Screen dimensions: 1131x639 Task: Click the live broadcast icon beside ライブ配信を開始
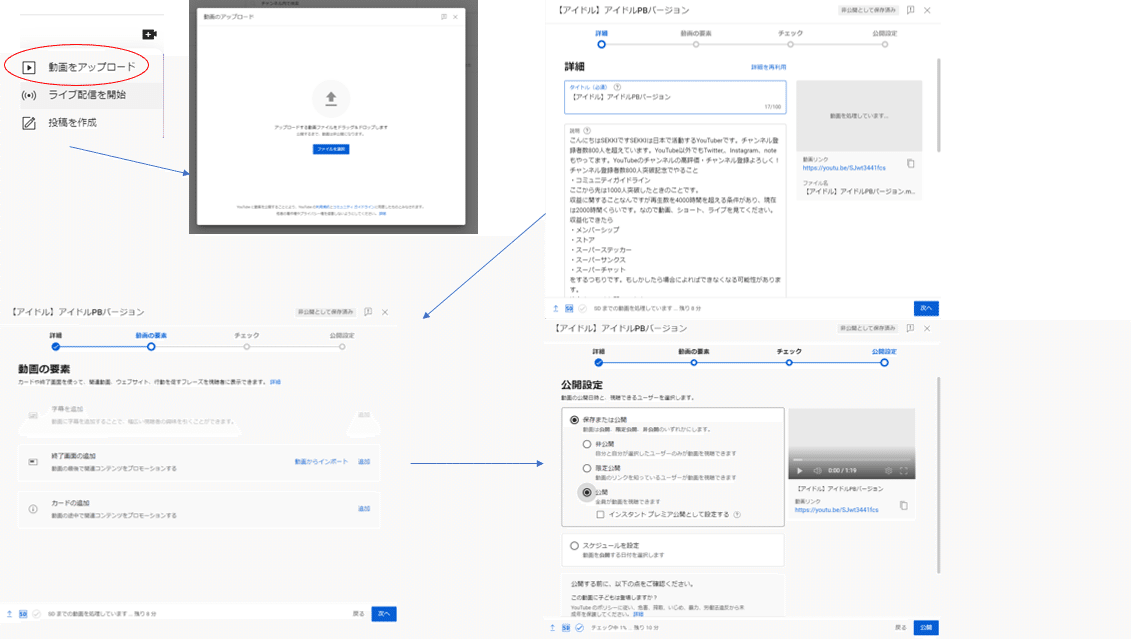[x=29, y=95]
